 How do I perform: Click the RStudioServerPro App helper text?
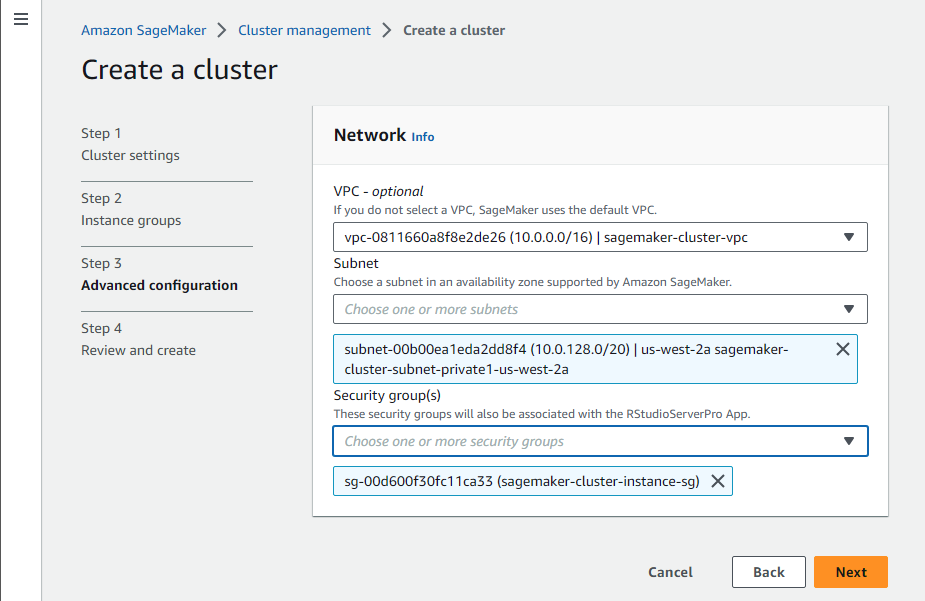tap(542, 414)
